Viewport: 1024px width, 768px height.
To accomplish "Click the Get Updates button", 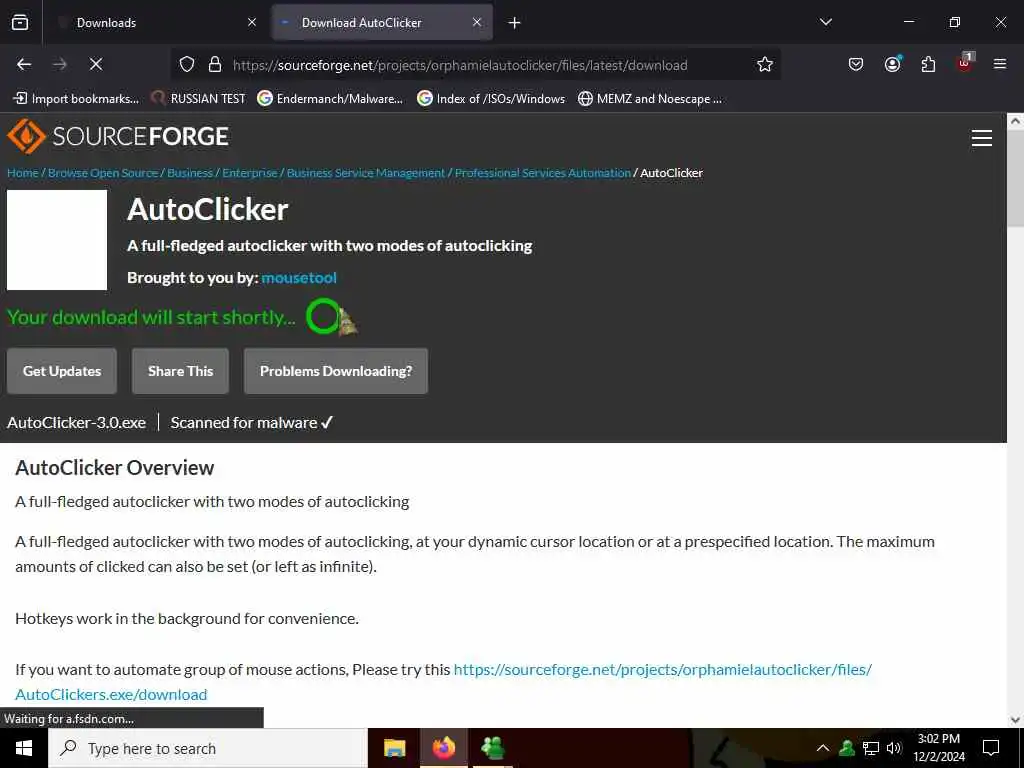I will tap(62, 371).
